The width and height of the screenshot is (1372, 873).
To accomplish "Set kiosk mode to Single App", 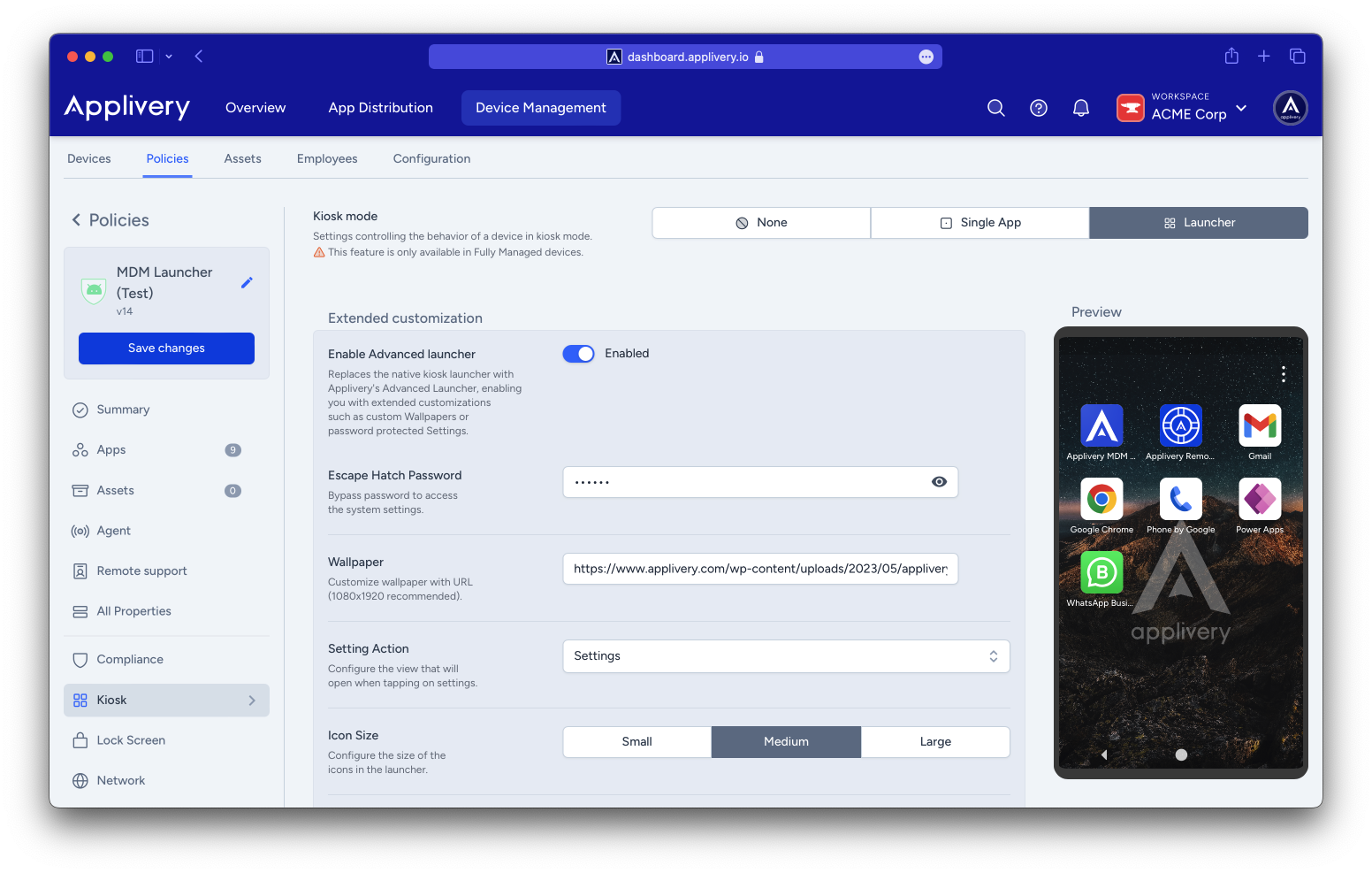I will click(x=979, y=223).
